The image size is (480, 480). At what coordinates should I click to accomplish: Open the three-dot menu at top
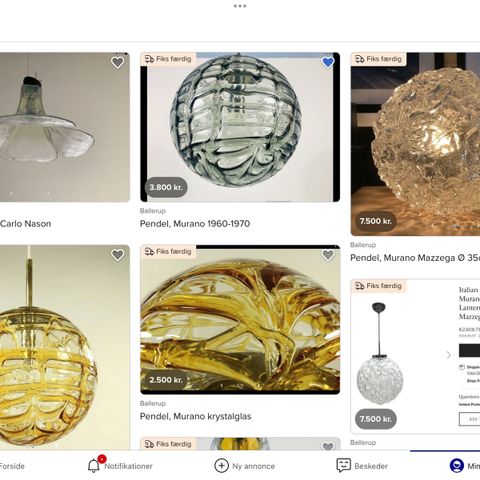[x=240, y=6]
